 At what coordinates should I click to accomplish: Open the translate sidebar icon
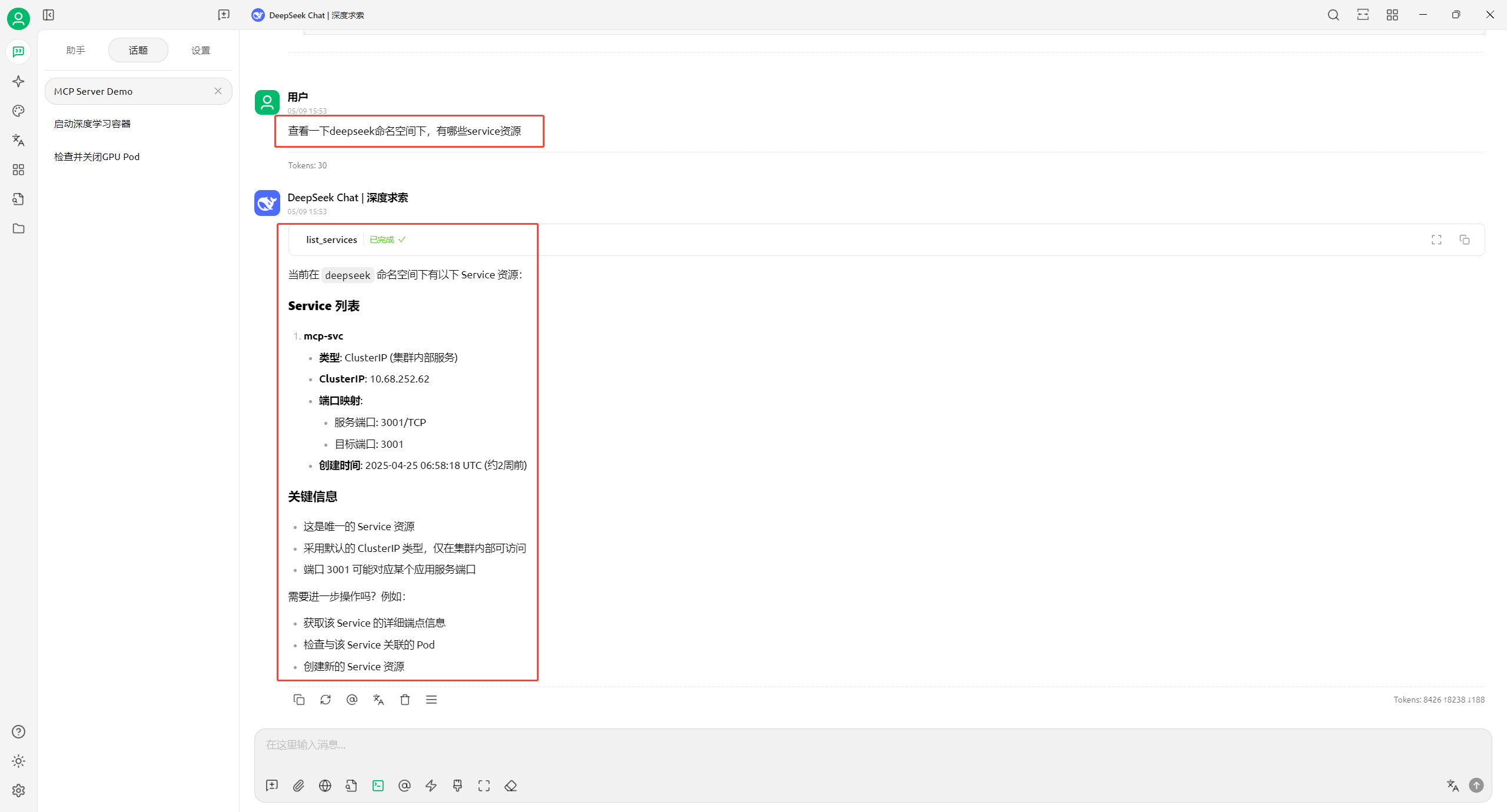[x=18, y=140]
